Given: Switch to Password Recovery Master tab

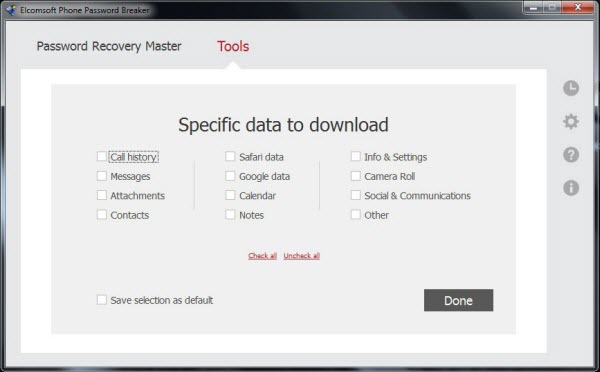Looking at the screenshot, I should tap(109, 46).
